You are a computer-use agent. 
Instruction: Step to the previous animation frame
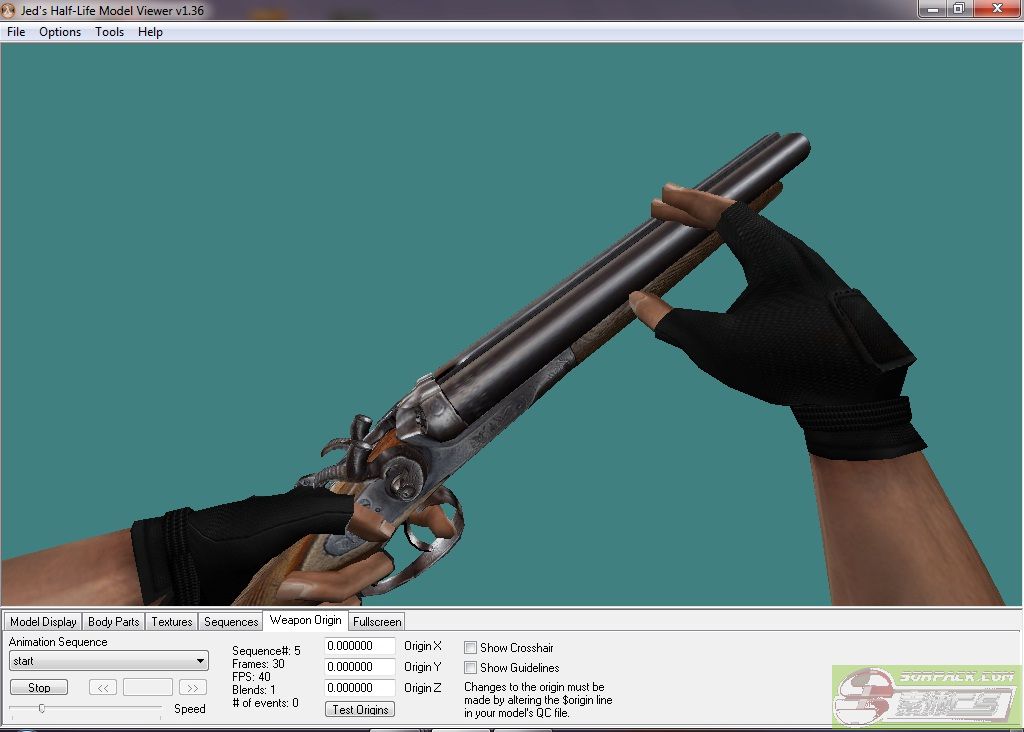(103, 688)
